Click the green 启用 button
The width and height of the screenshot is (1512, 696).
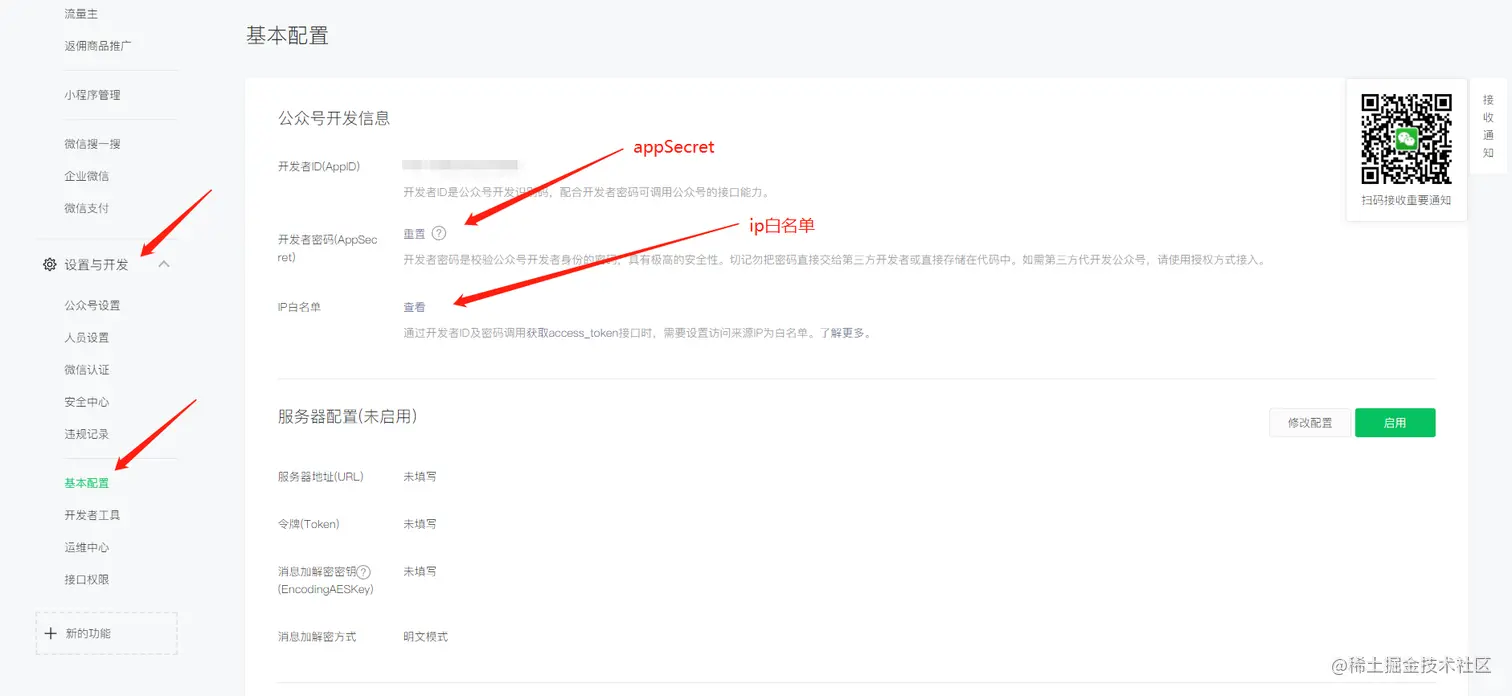click(1395, 423)
